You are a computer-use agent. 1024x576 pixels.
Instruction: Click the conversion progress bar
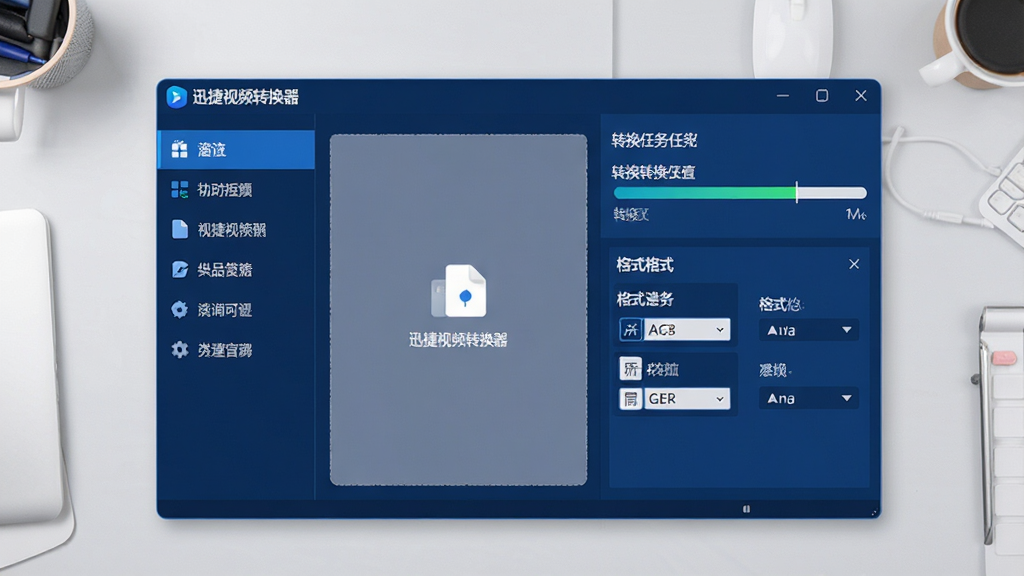tap(740, 193)
